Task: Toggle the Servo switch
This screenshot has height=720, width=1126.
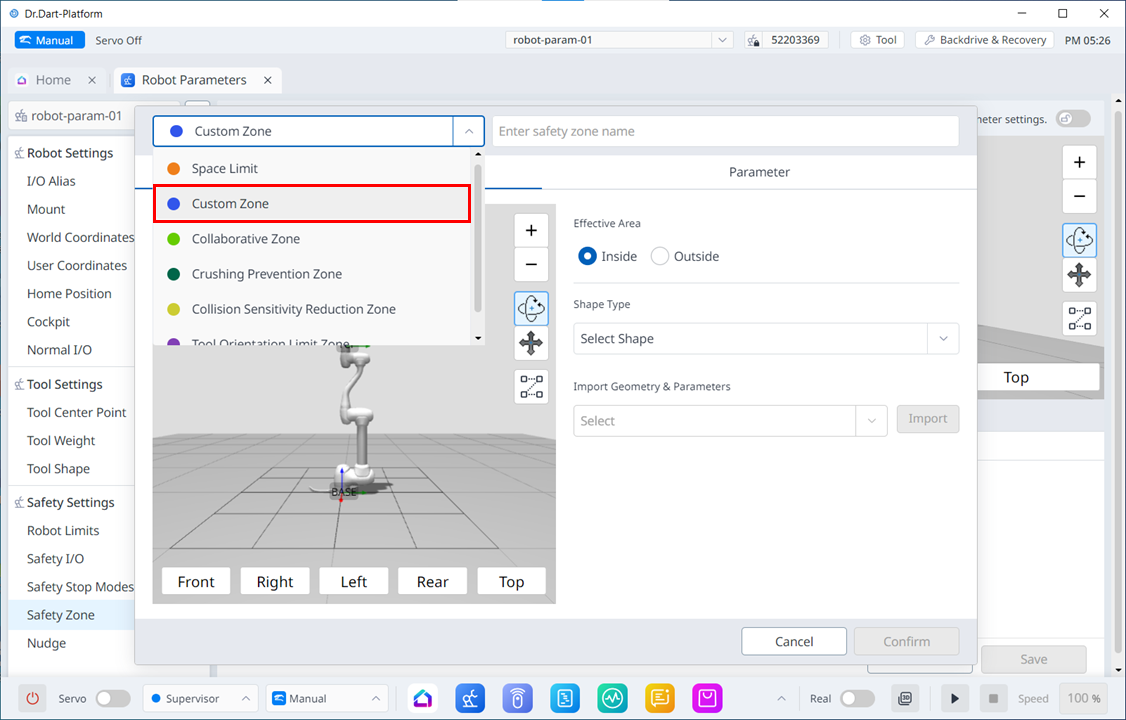Action: [x=112, y=698]
